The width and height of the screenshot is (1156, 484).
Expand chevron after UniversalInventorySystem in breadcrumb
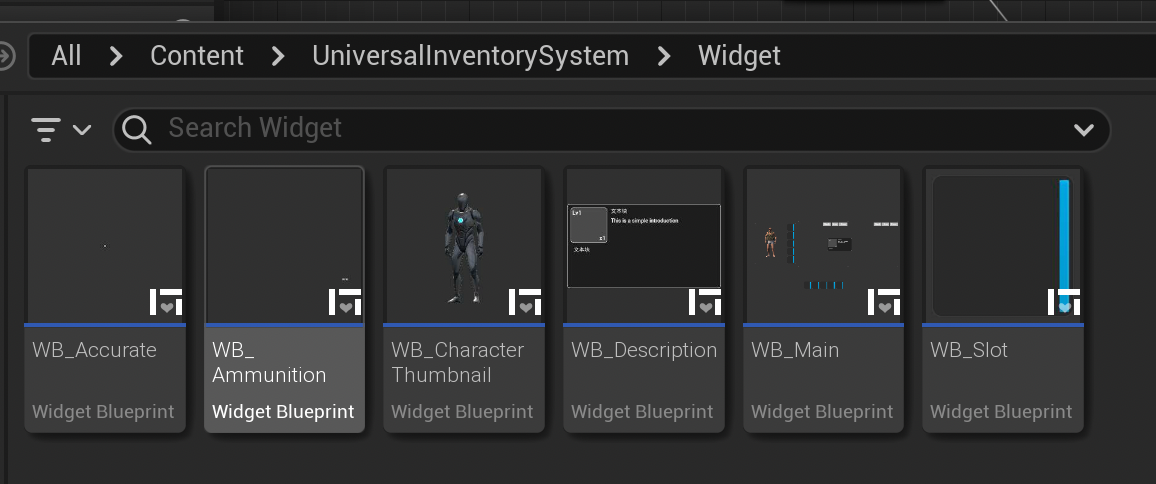664,56
